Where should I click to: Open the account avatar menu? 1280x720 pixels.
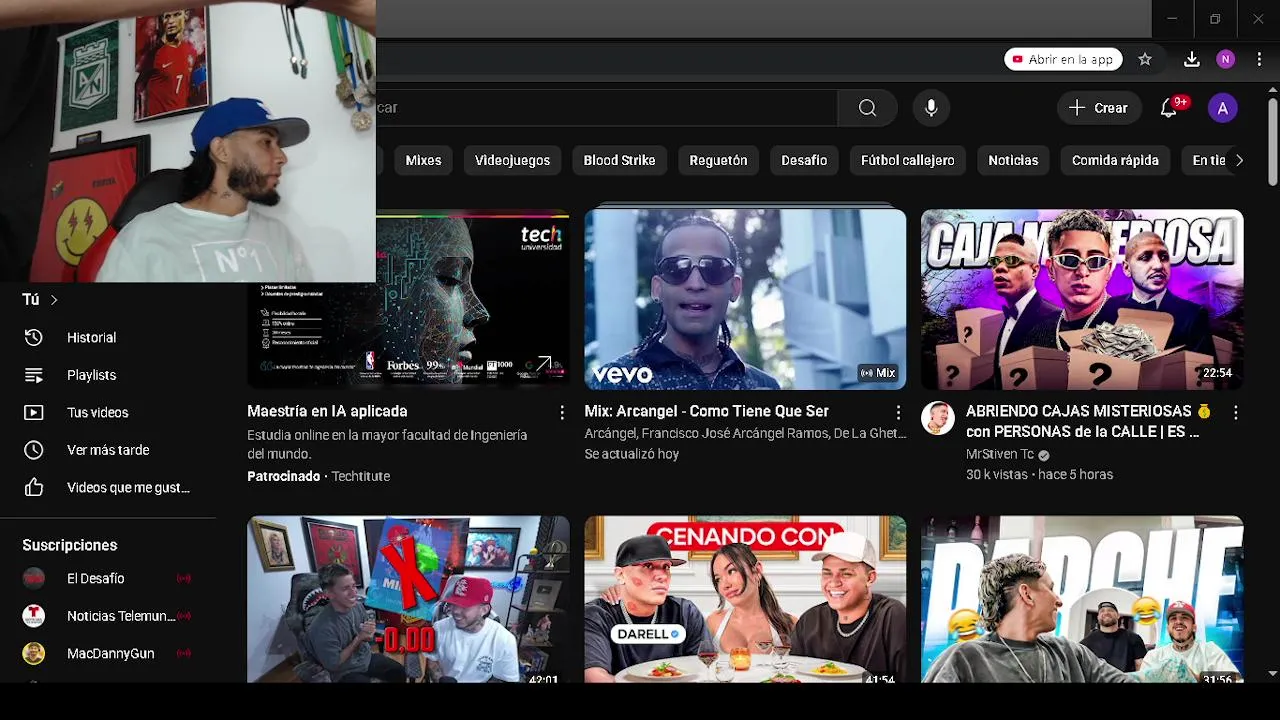click(x=1222, y=108)
